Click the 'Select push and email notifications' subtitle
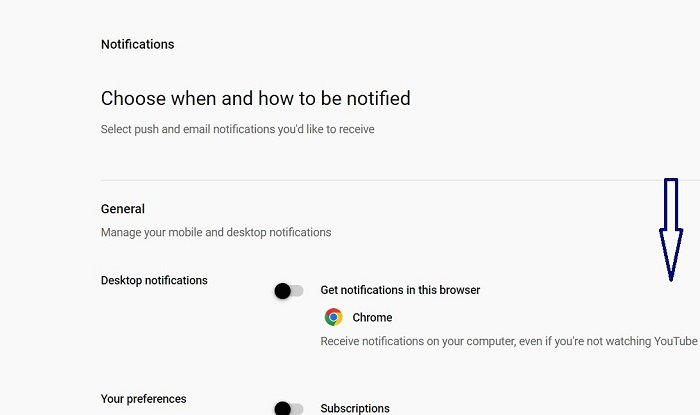This screenshot has width=700, height=415. [x=237, y=129]
